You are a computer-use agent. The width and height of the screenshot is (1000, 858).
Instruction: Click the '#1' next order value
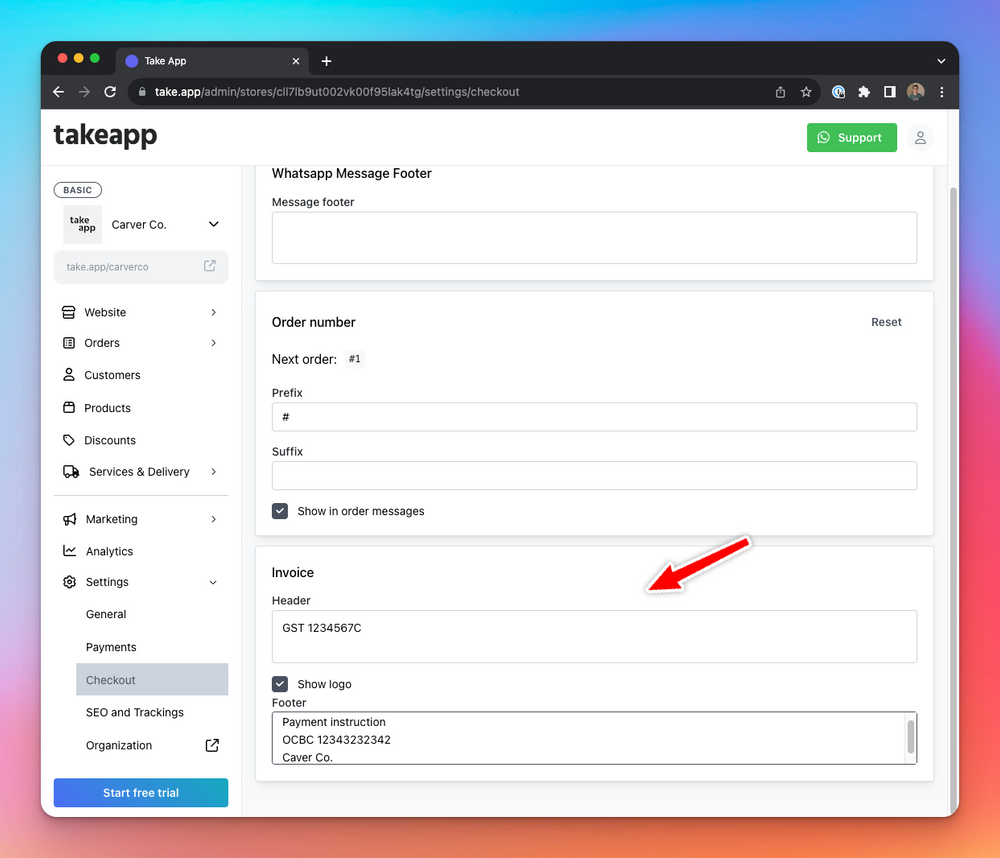coord(355,359)
